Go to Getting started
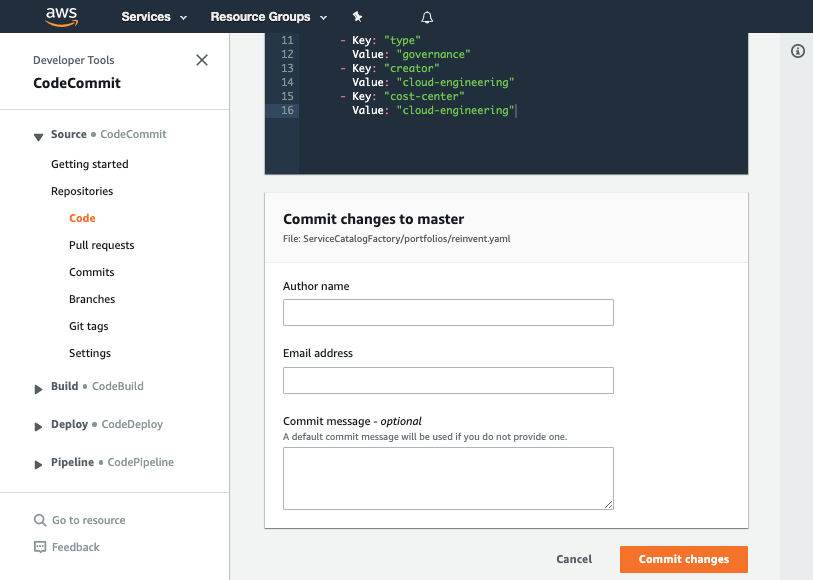This screenshot has width=813, height=580. [90, 164]
